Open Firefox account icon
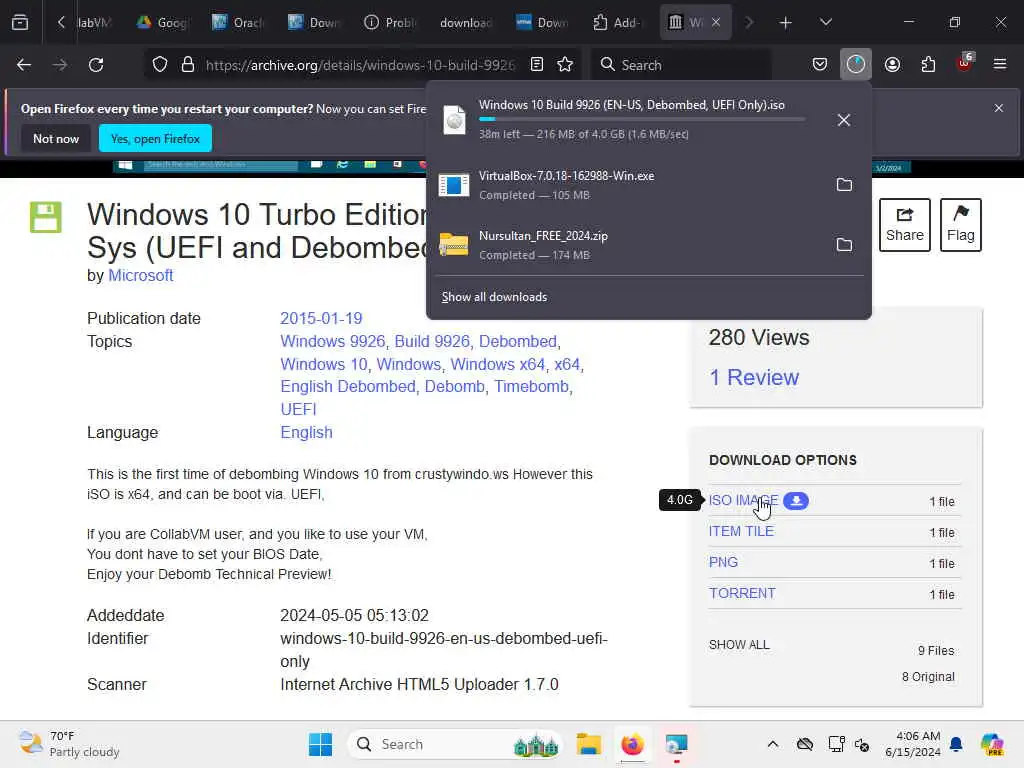Image resolution: width=1024 pixels, height=768 pixels. [x=892, y=65]
